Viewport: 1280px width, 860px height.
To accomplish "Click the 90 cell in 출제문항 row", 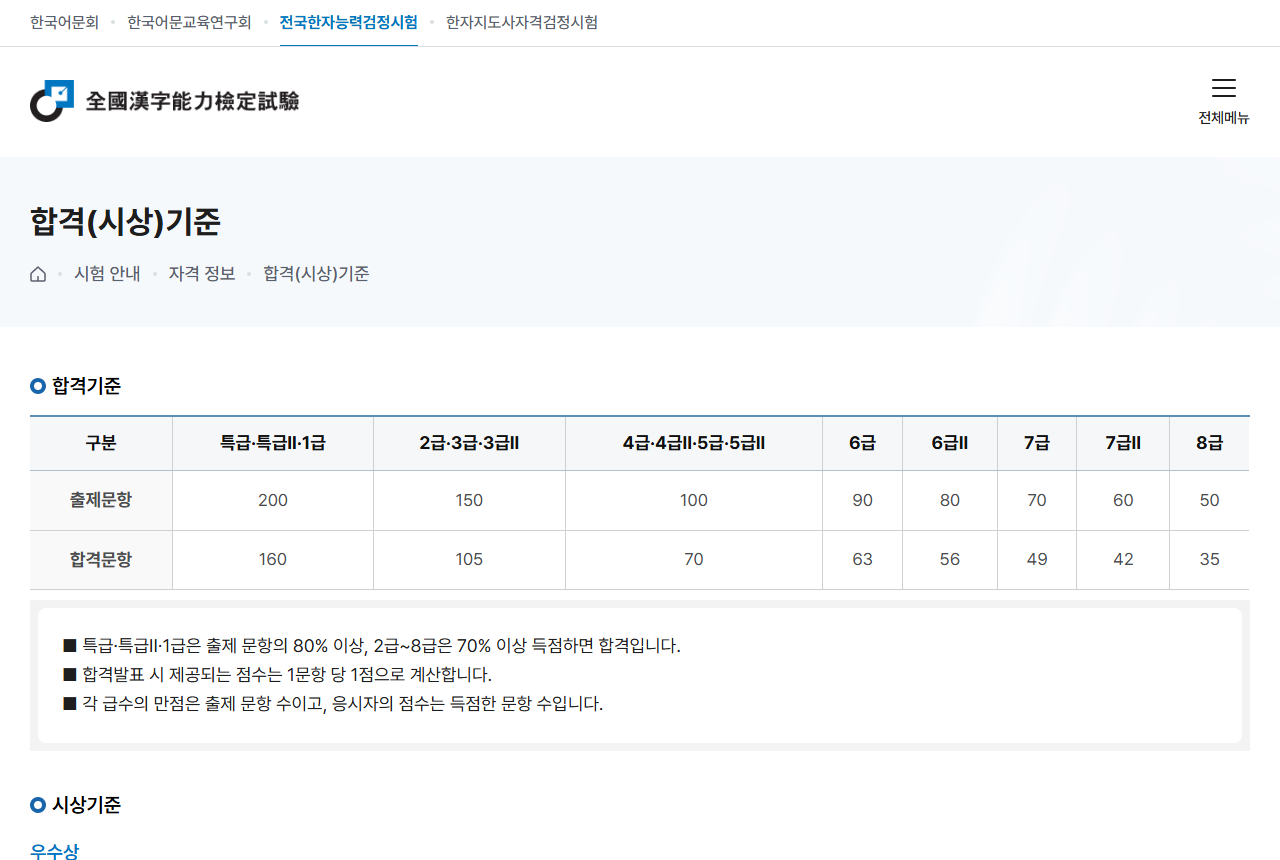I will [x=862, y=501].
